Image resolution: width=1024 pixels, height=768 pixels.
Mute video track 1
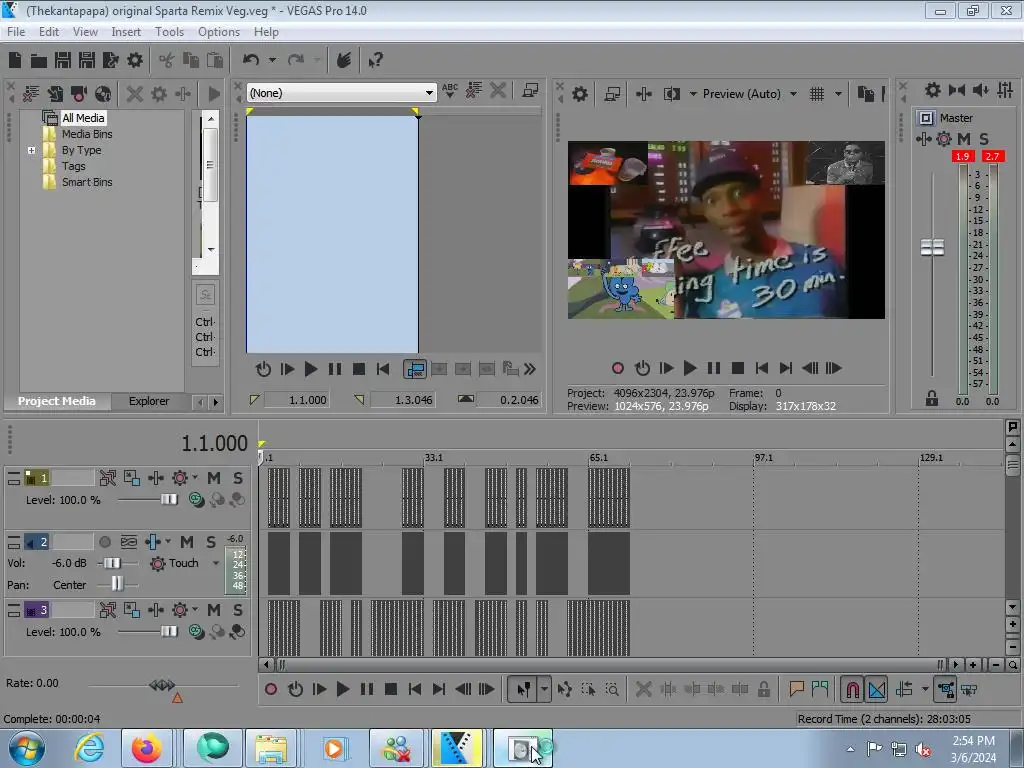(x=214, y=478)
